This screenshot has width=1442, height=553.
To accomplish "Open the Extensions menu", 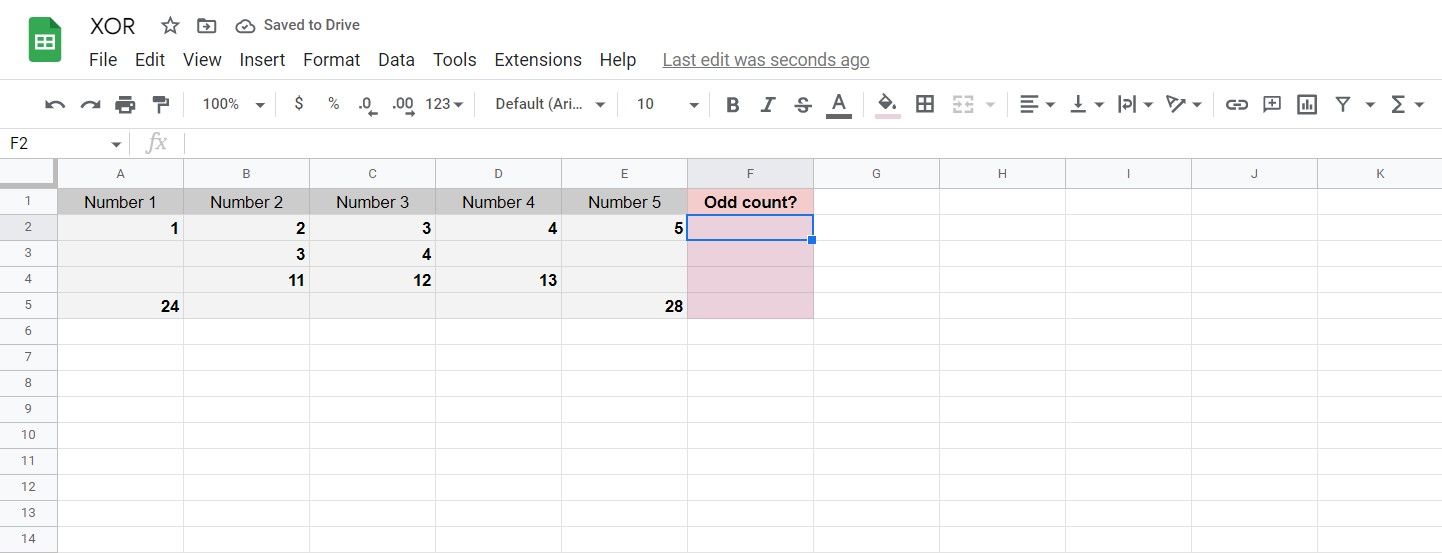I will (538, 60).
